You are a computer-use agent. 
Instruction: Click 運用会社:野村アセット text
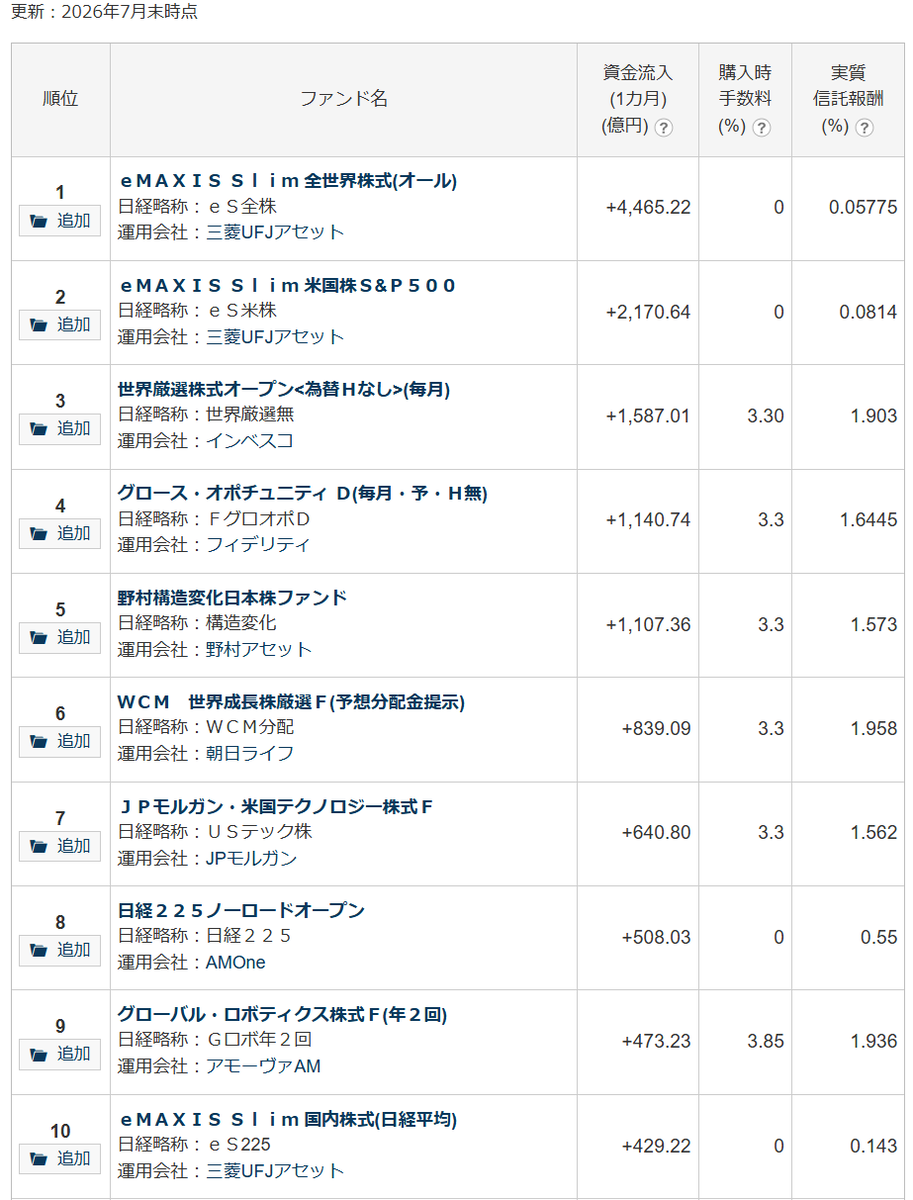pyautogui.click(x=215, y=649)
